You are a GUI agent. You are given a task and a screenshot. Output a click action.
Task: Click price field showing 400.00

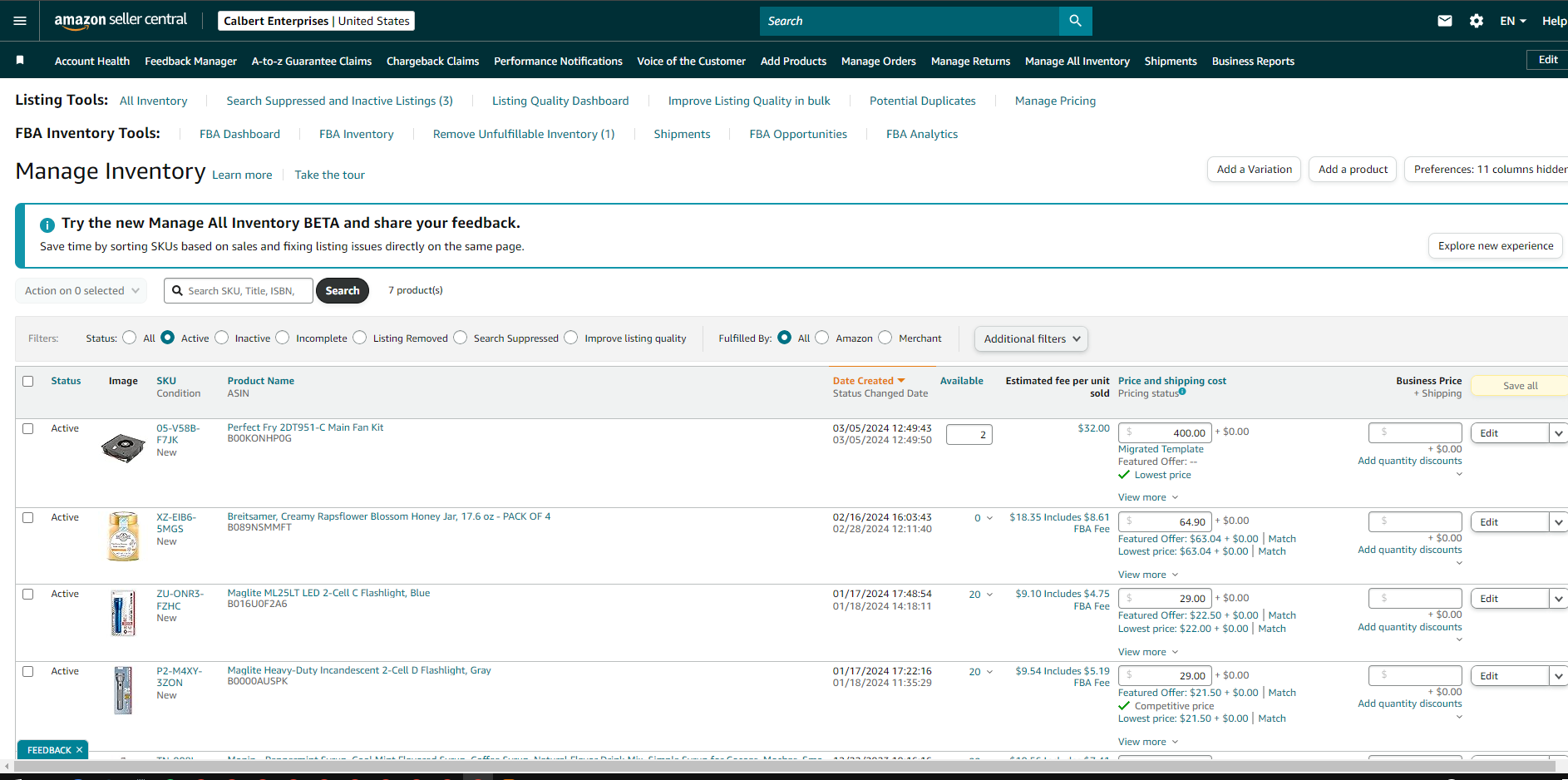(1165, 432)
